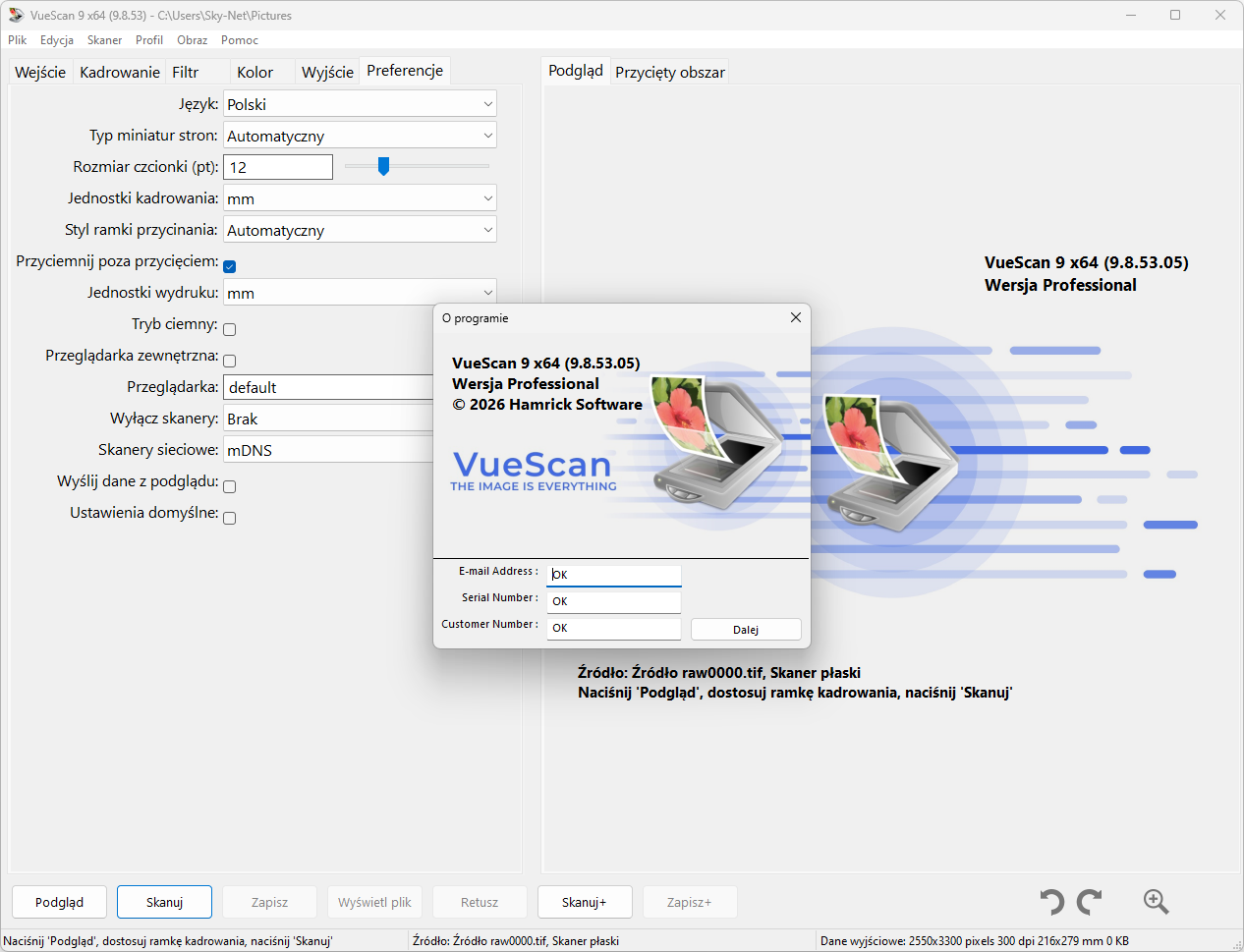Rotate the image left (counterclockwise arrow)

pos(1052,902)
